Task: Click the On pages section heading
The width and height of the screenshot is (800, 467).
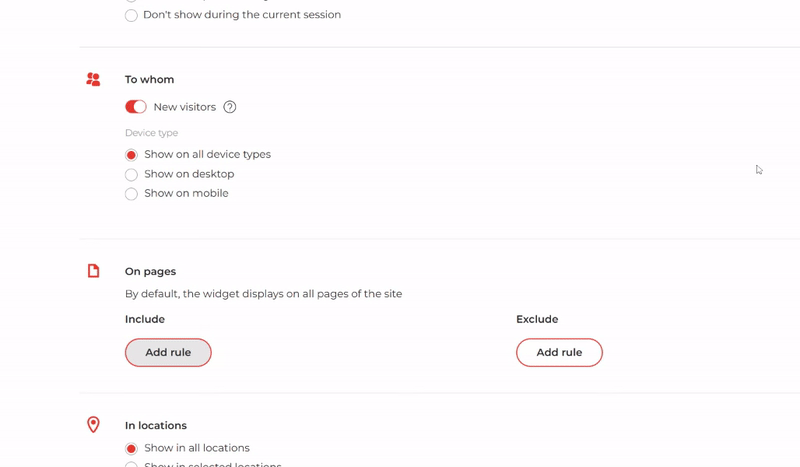Action: pos(151,272)
